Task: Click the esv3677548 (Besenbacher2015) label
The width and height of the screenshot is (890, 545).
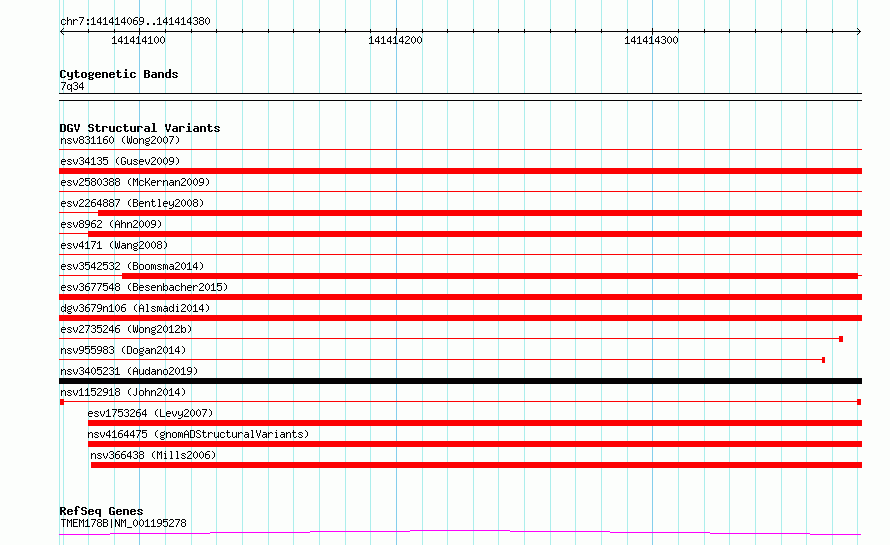Action: 144,287
